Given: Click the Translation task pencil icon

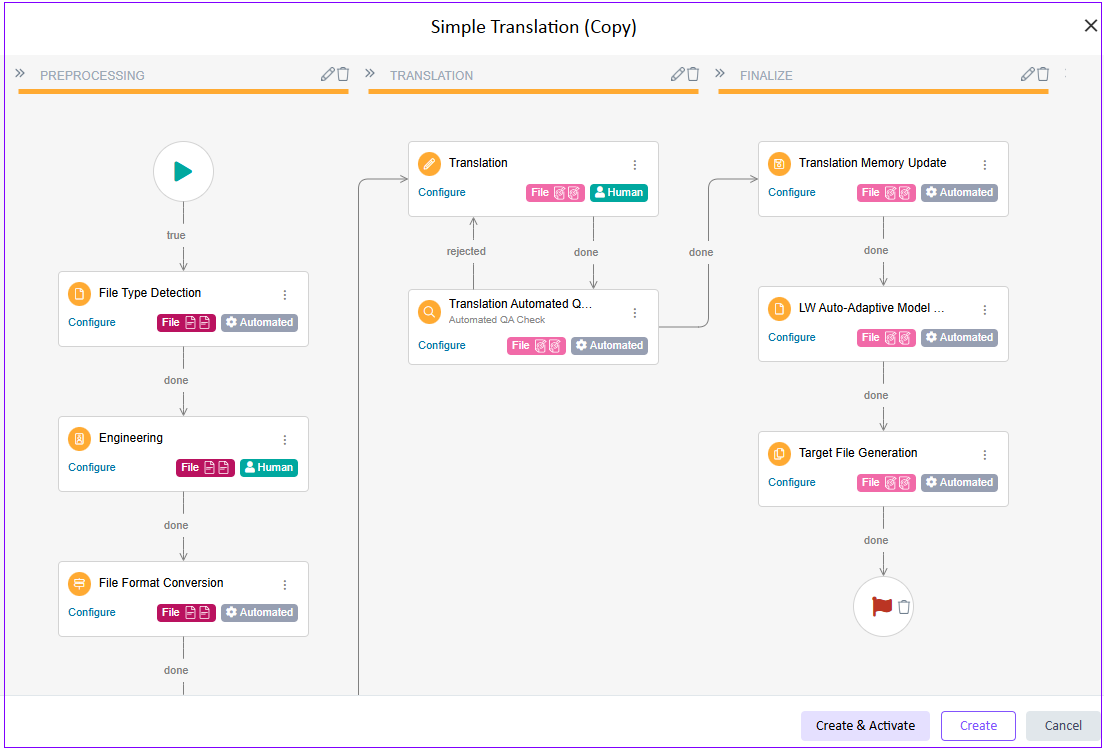Looking at the screenshot, I should (429, 164).
